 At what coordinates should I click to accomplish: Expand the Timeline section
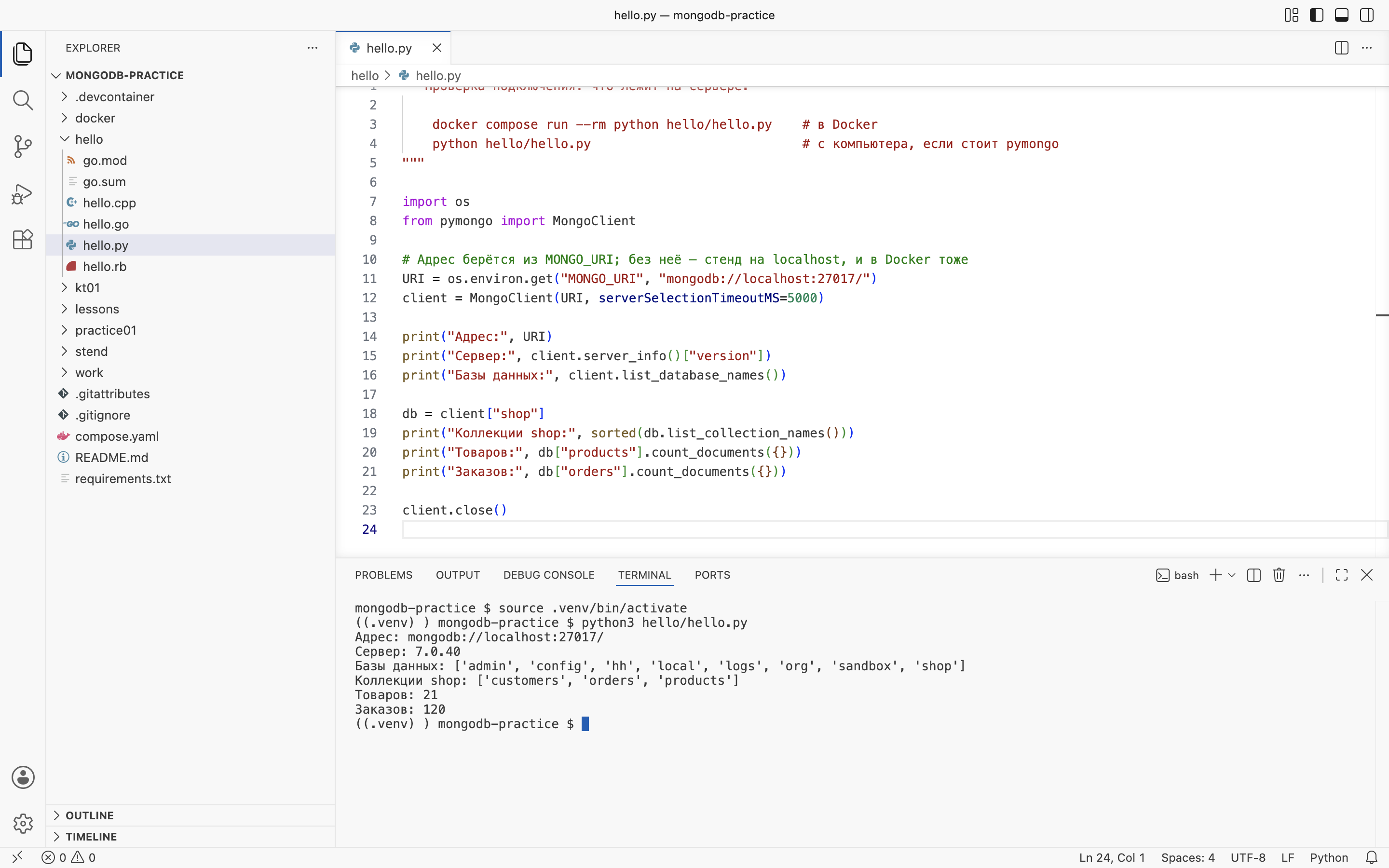pos(190,837)
